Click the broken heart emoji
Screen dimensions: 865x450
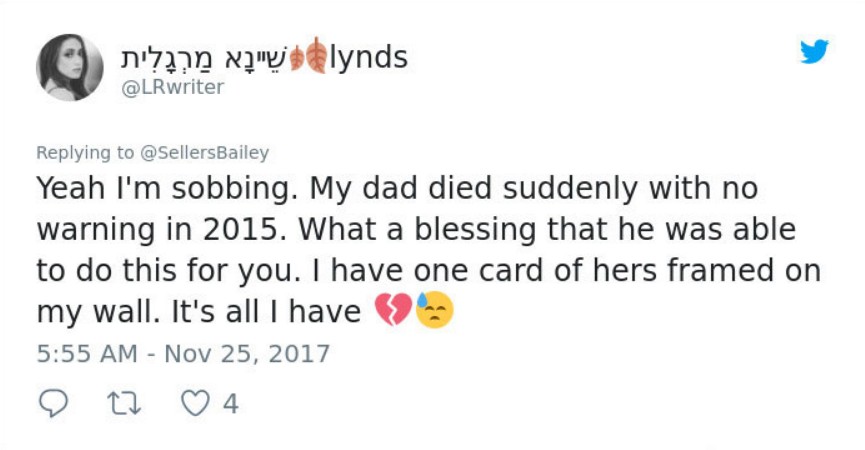click(x=392, y=312)
